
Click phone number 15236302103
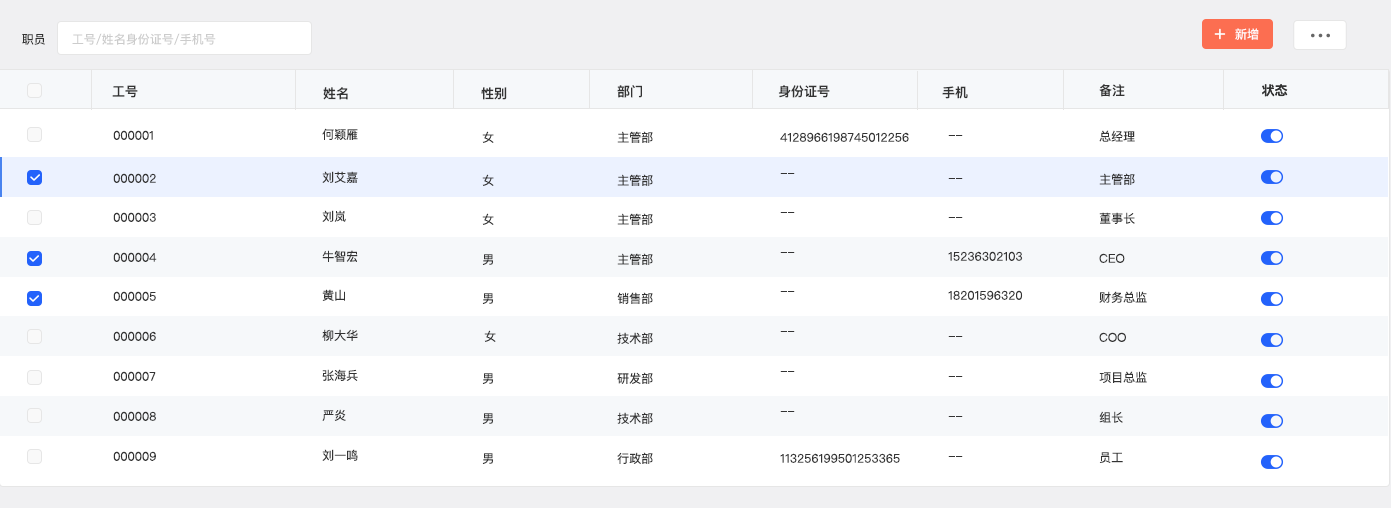(x=984, y=257)
